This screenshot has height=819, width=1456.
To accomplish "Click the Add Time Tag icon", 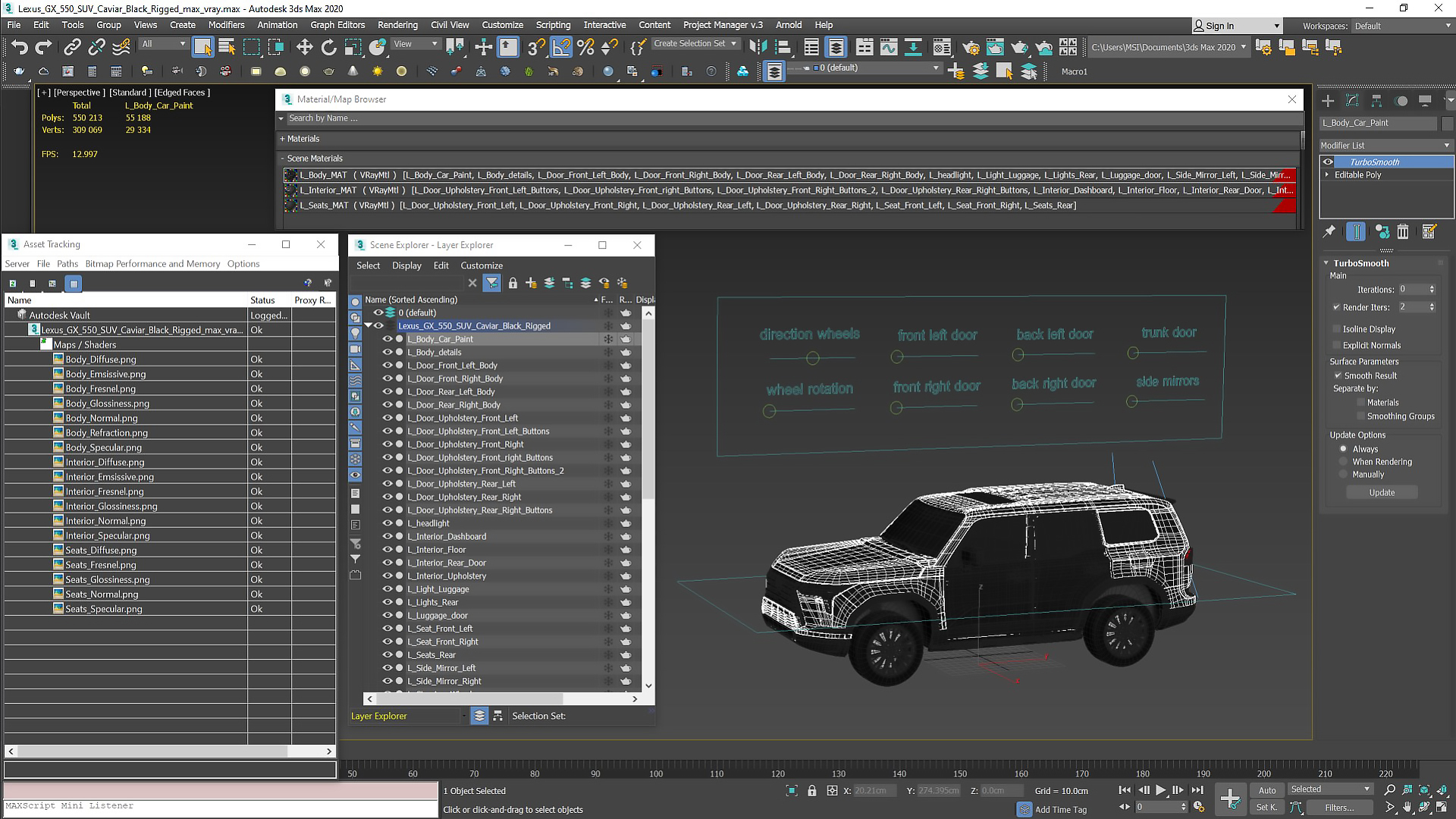I will (1025, 809).
